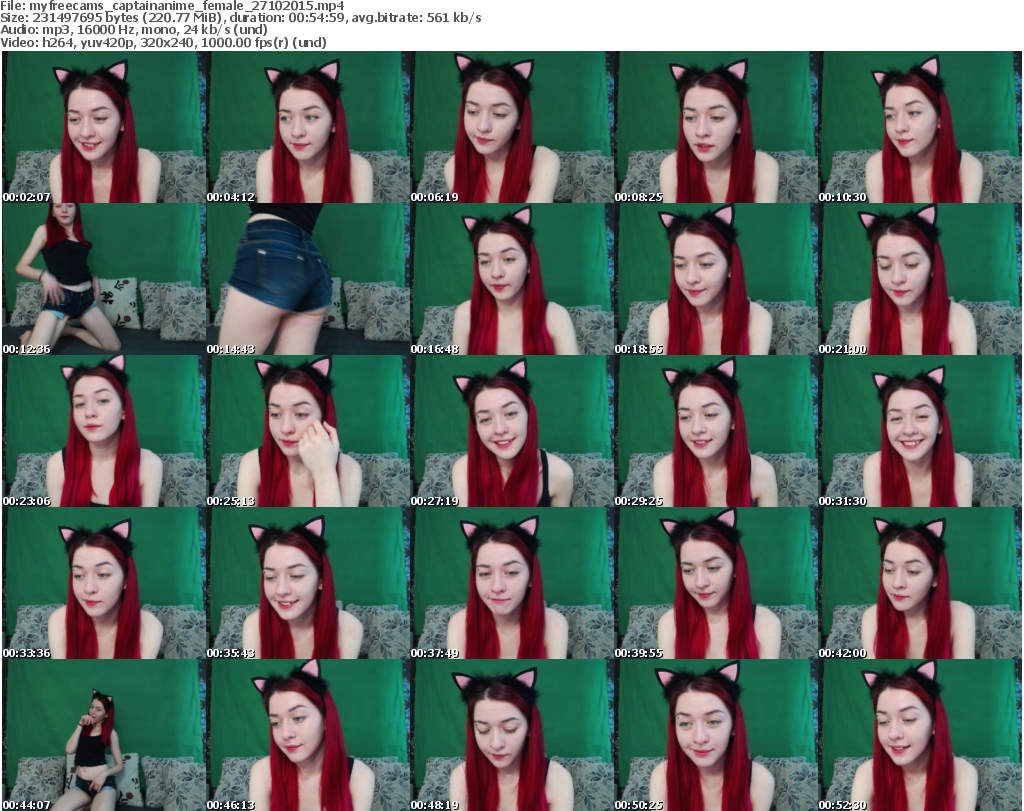
Task: Click the 'Video: h264, yuv420p' line
Action: [163, 42]
